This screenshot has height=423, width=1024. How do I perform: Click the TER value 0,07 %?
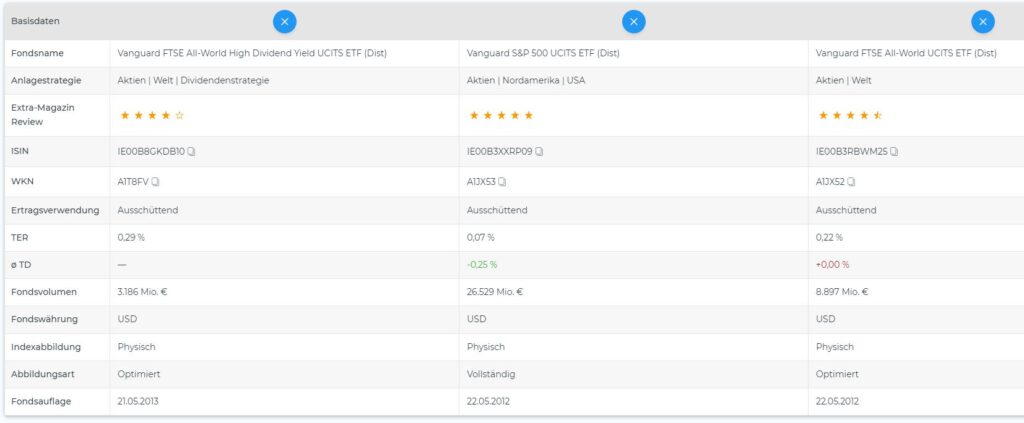(x=481, y=238)
